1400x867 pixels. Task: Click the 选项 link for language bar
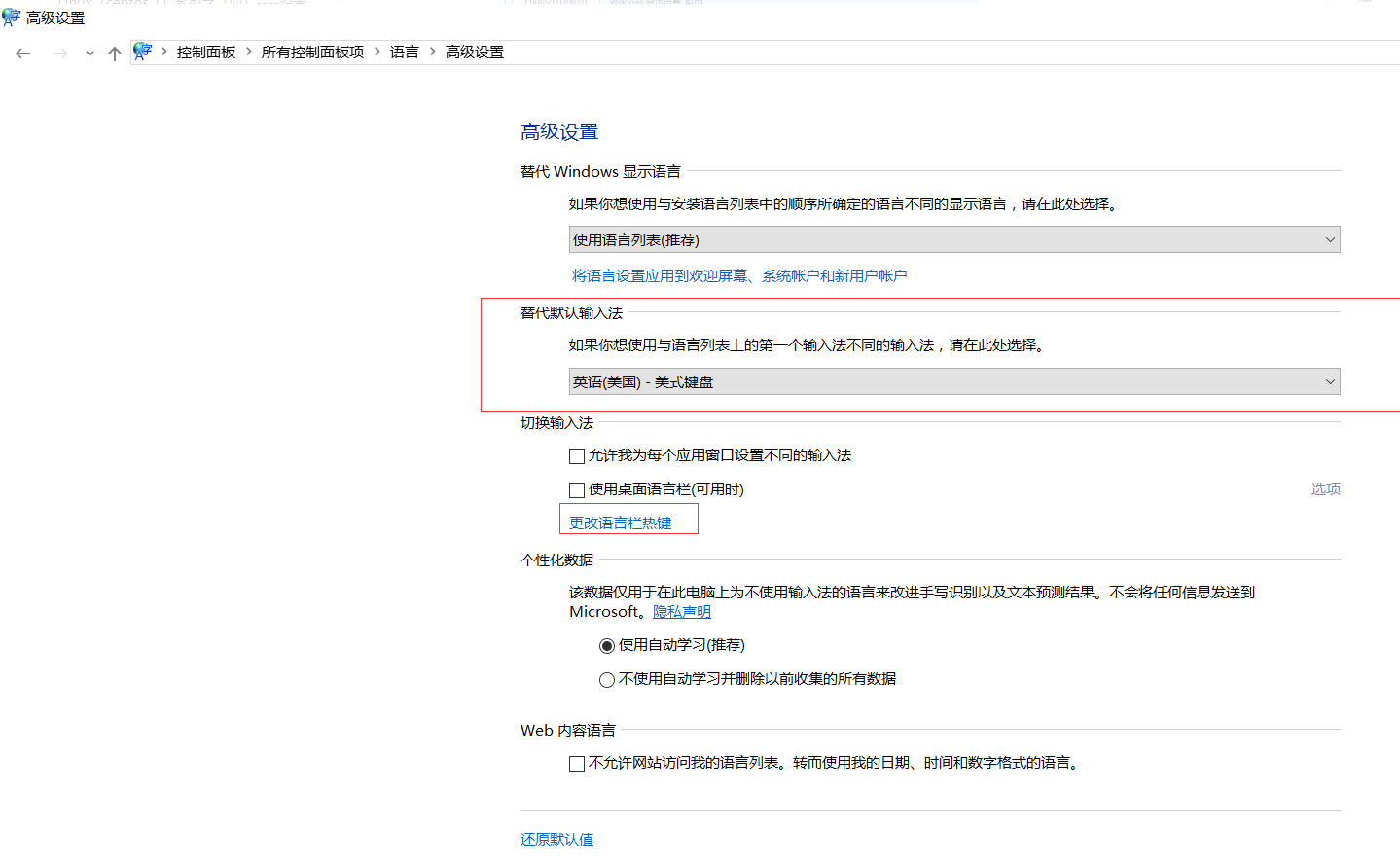pyautogui.click(x=1325, y=489)
